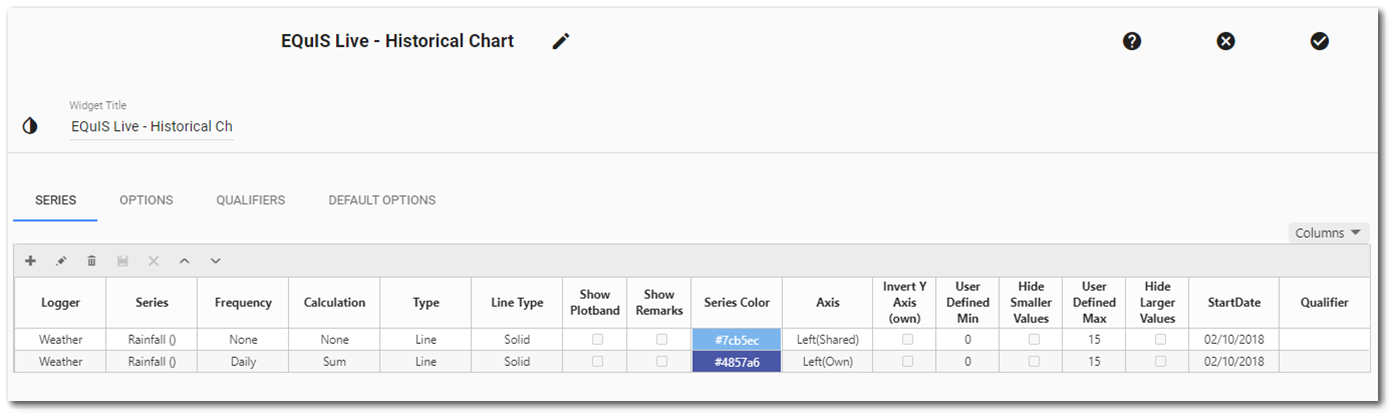This screenshot has width=1394, height=417.
Task: Toggle Show Plotband for Daily frequency row
Action: point(598,361)
